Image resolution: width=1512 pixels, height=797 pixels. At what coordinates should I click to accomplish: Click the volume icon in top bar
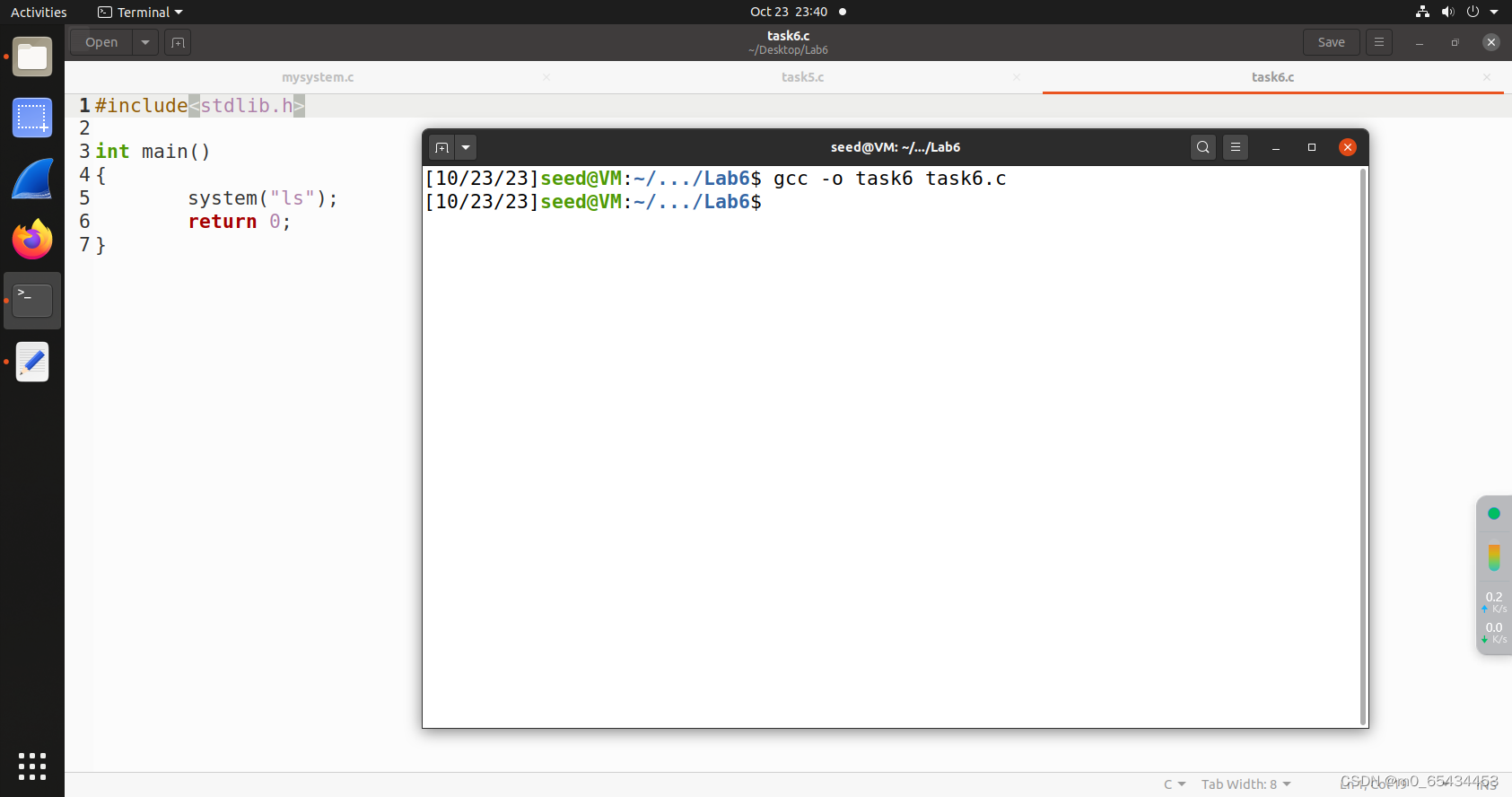[1447, 12]
